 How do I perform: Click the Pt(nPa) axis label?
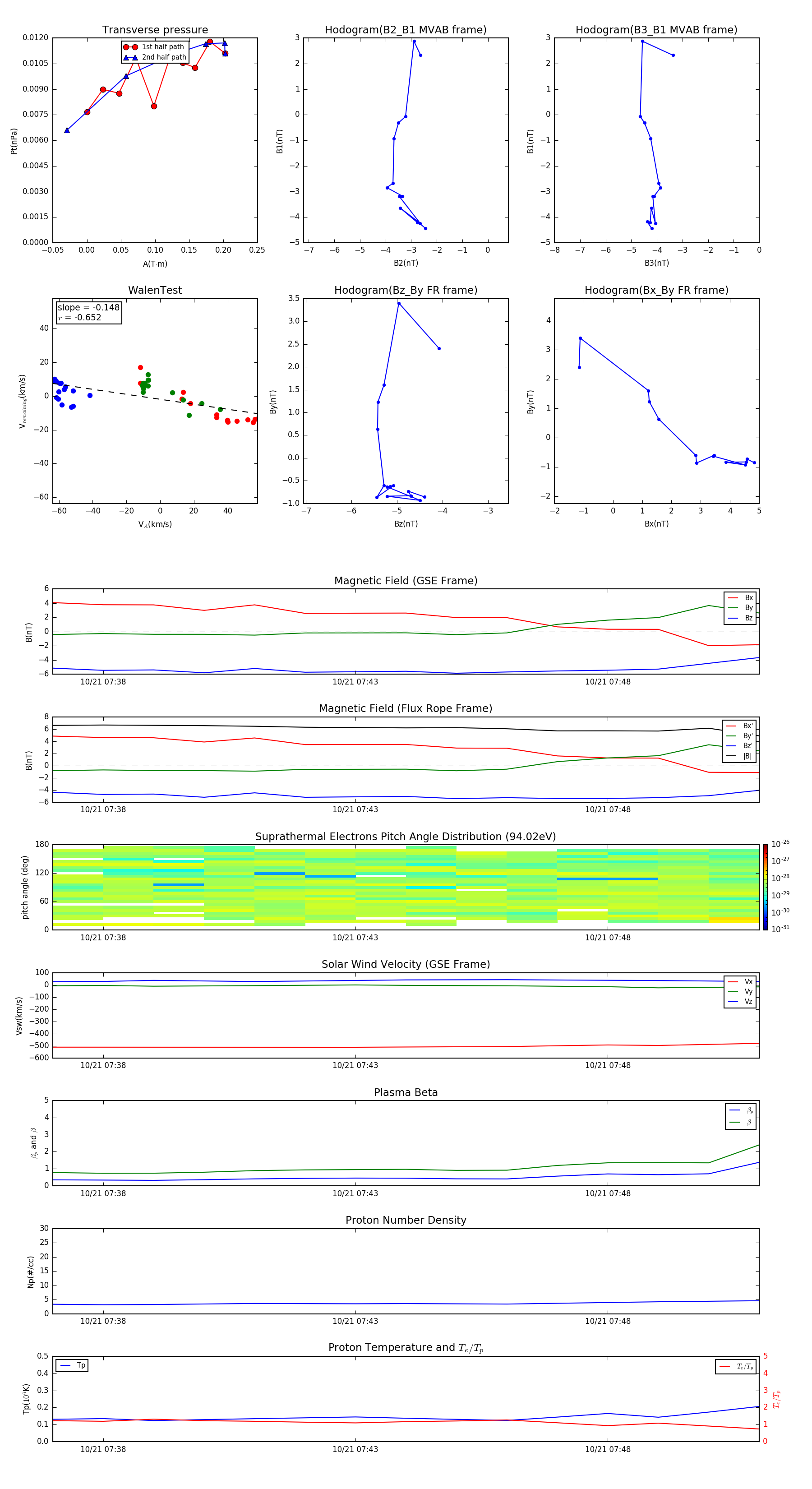click(14, 141)
